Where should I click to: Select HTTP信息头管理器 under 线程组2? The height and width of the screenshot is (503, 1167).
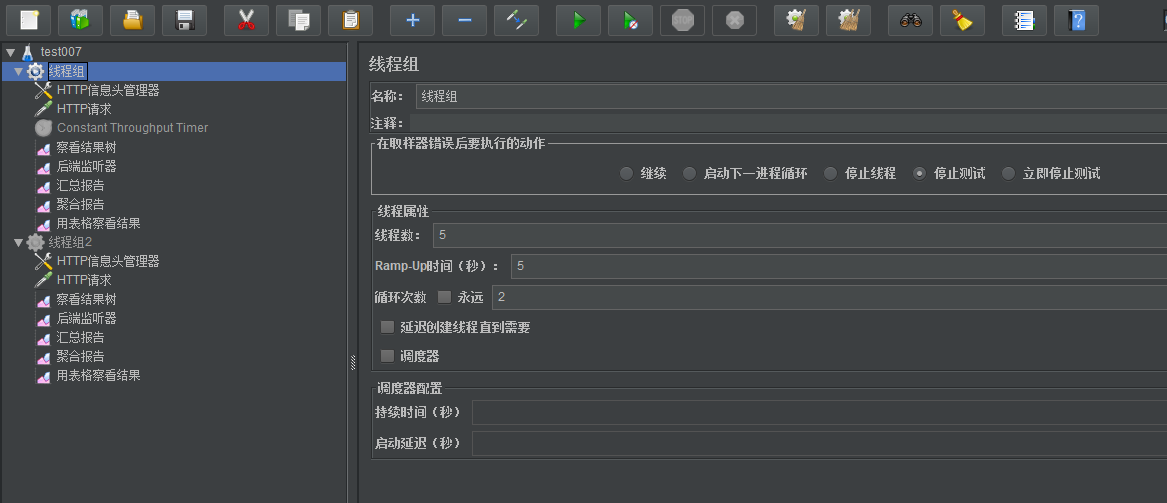108,261
